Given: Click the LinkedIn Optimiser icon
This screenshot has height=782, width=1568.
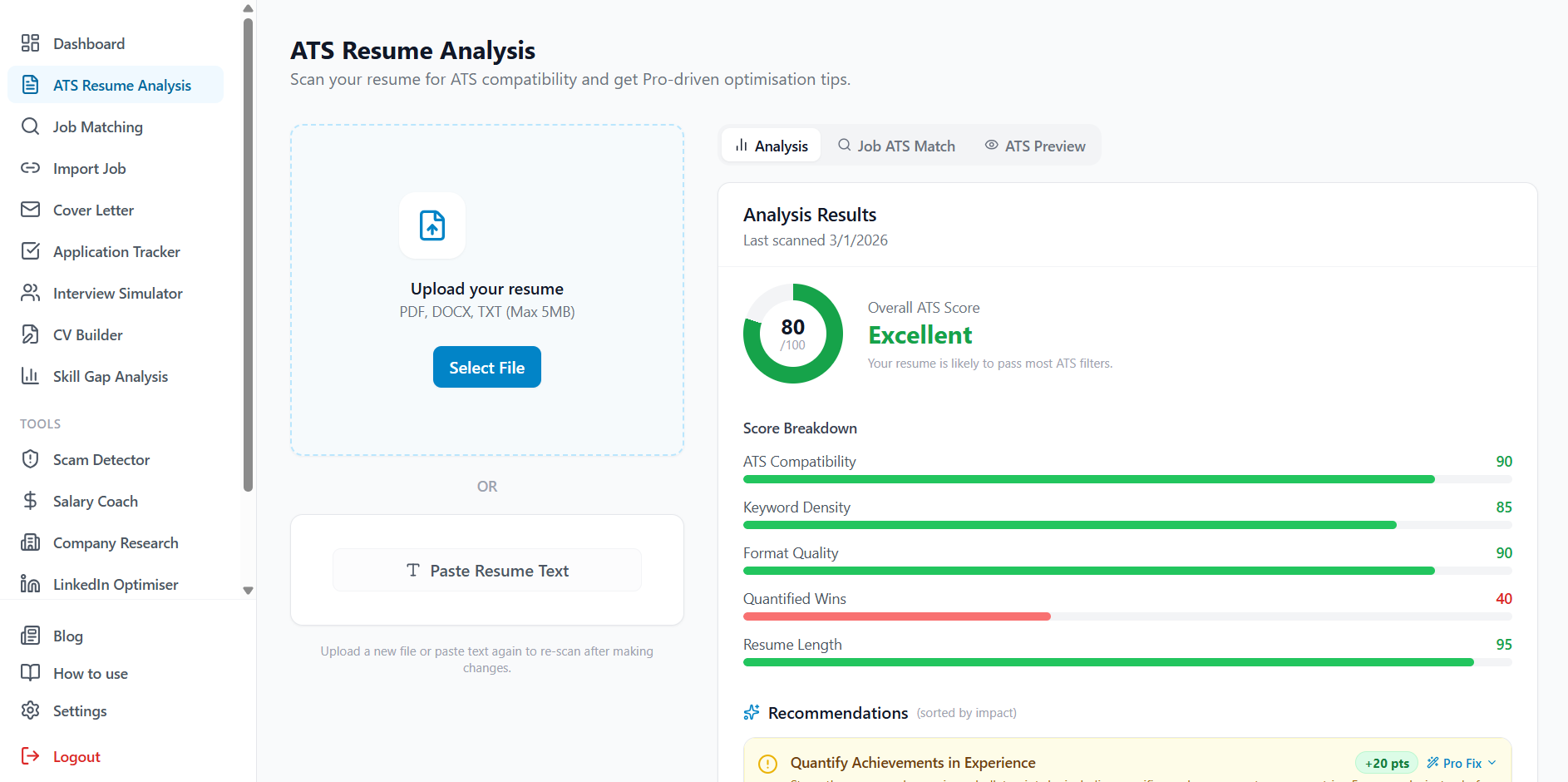Looking at the screenshot, I should 31,584.
